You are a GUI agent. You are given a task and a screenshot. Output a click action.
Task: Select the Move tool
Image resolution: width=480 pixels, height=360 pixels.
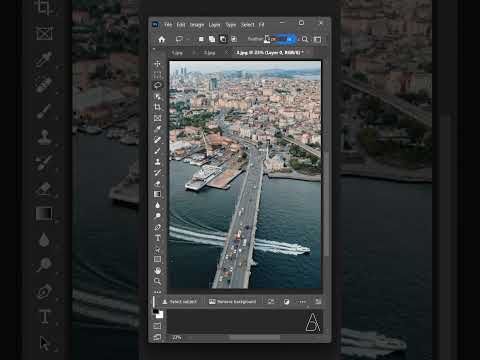coord(157,63)
